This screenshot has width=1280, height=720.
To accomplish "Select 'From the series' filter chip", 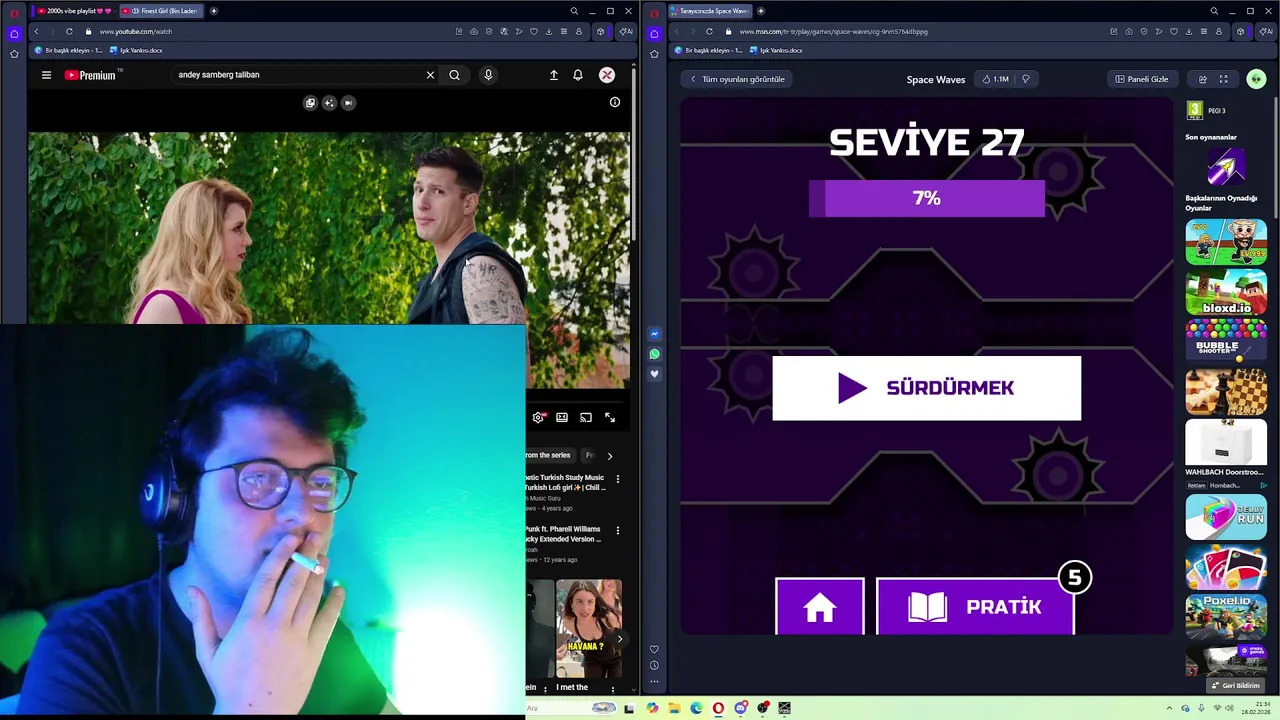I will pyautogui.click(x=548, y=455).
